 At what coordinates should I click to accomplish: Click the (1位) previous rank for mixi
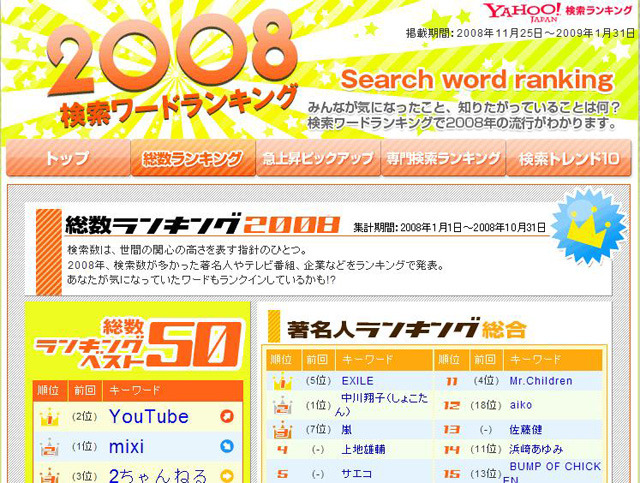tap(84, 446)
